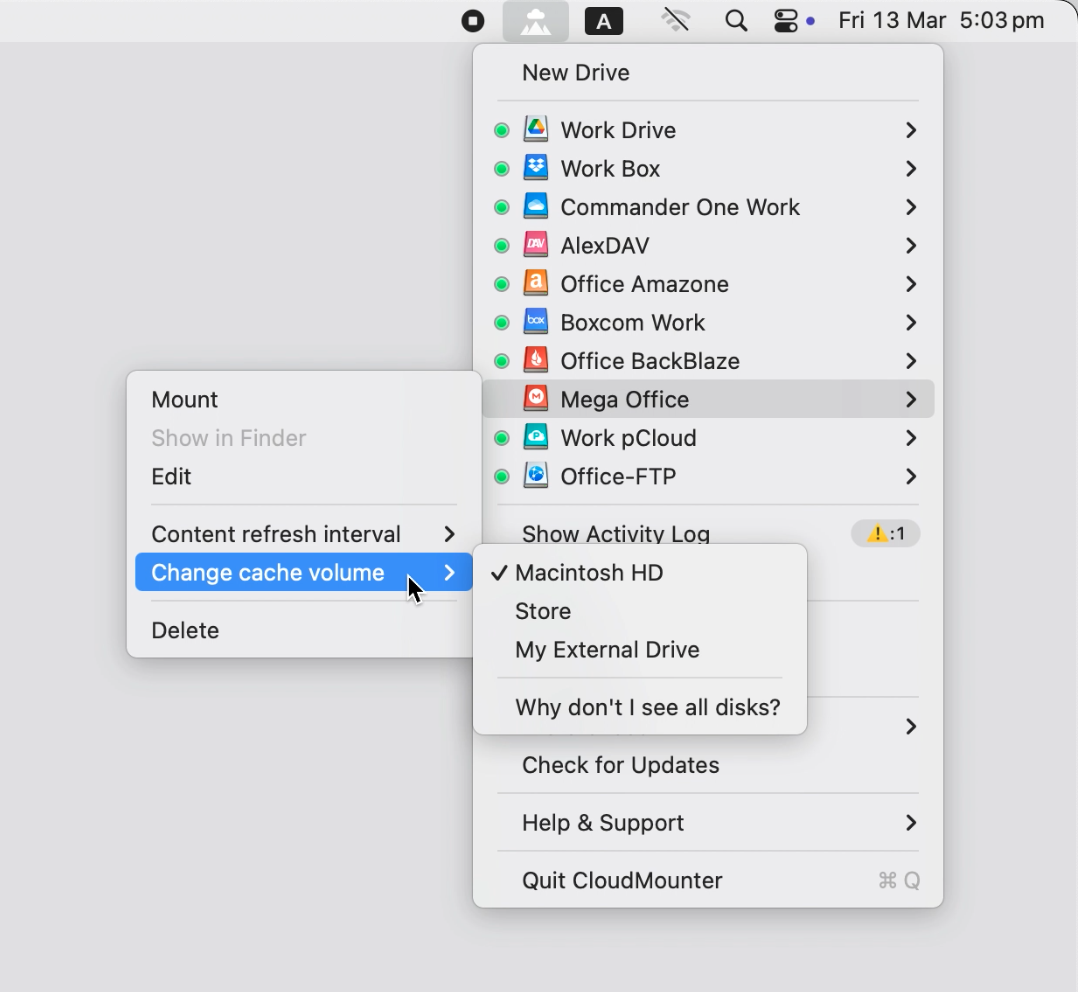Expand the Boxcom Work submenu arrow

(911, 322)
